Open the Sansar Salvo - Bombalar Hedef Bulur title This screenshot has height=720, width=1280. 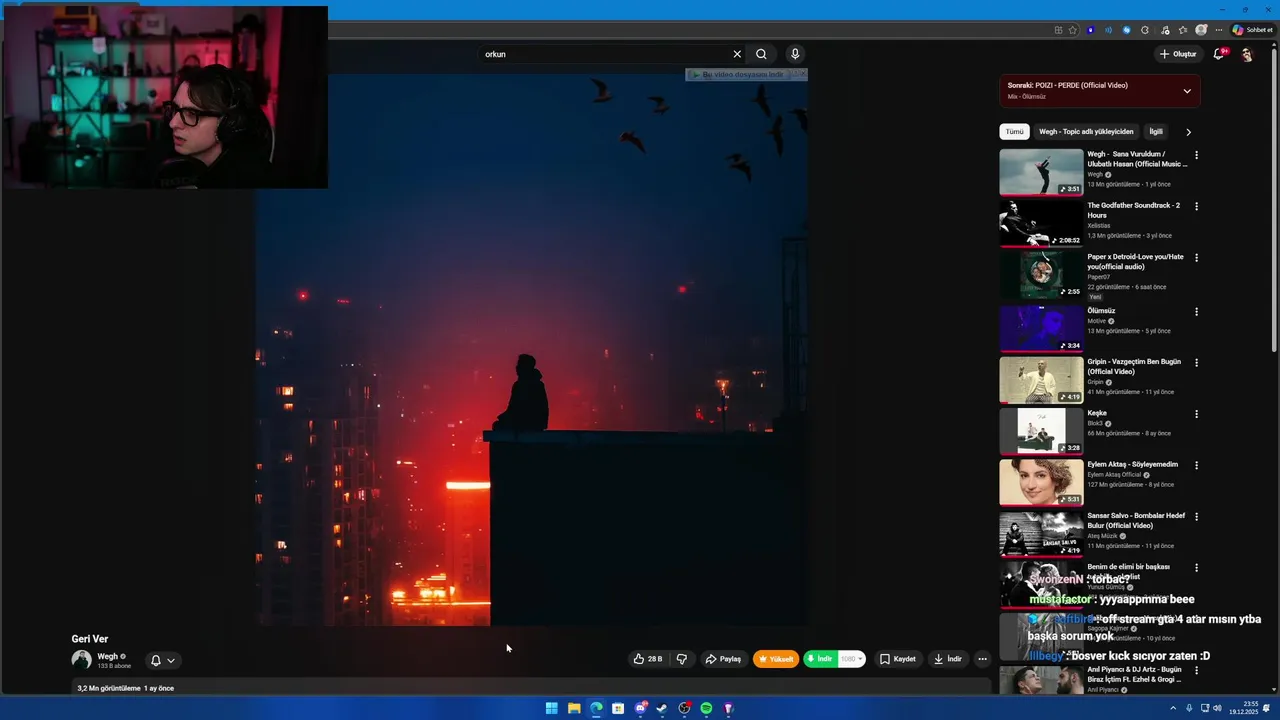(1136, 520)
